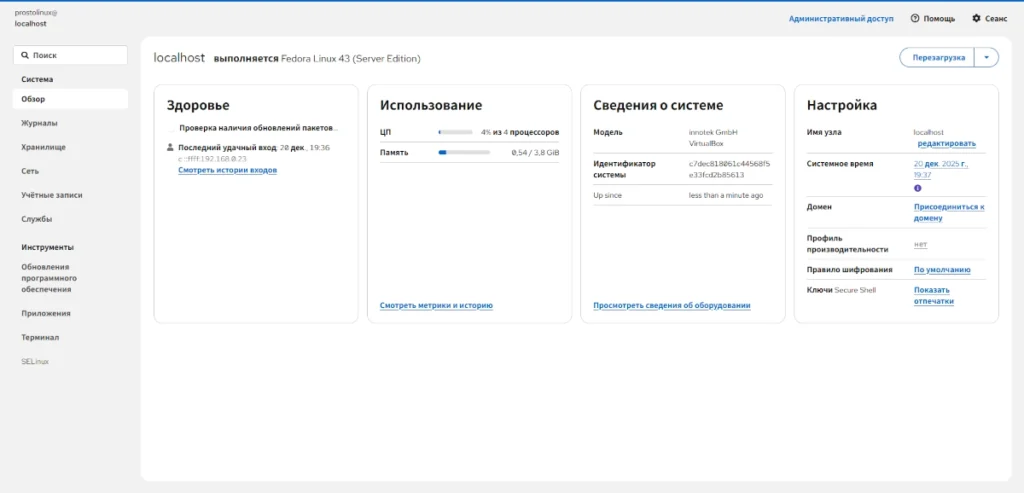Open the Помощь menu
1024x493 pixels.
pos(933,19)
